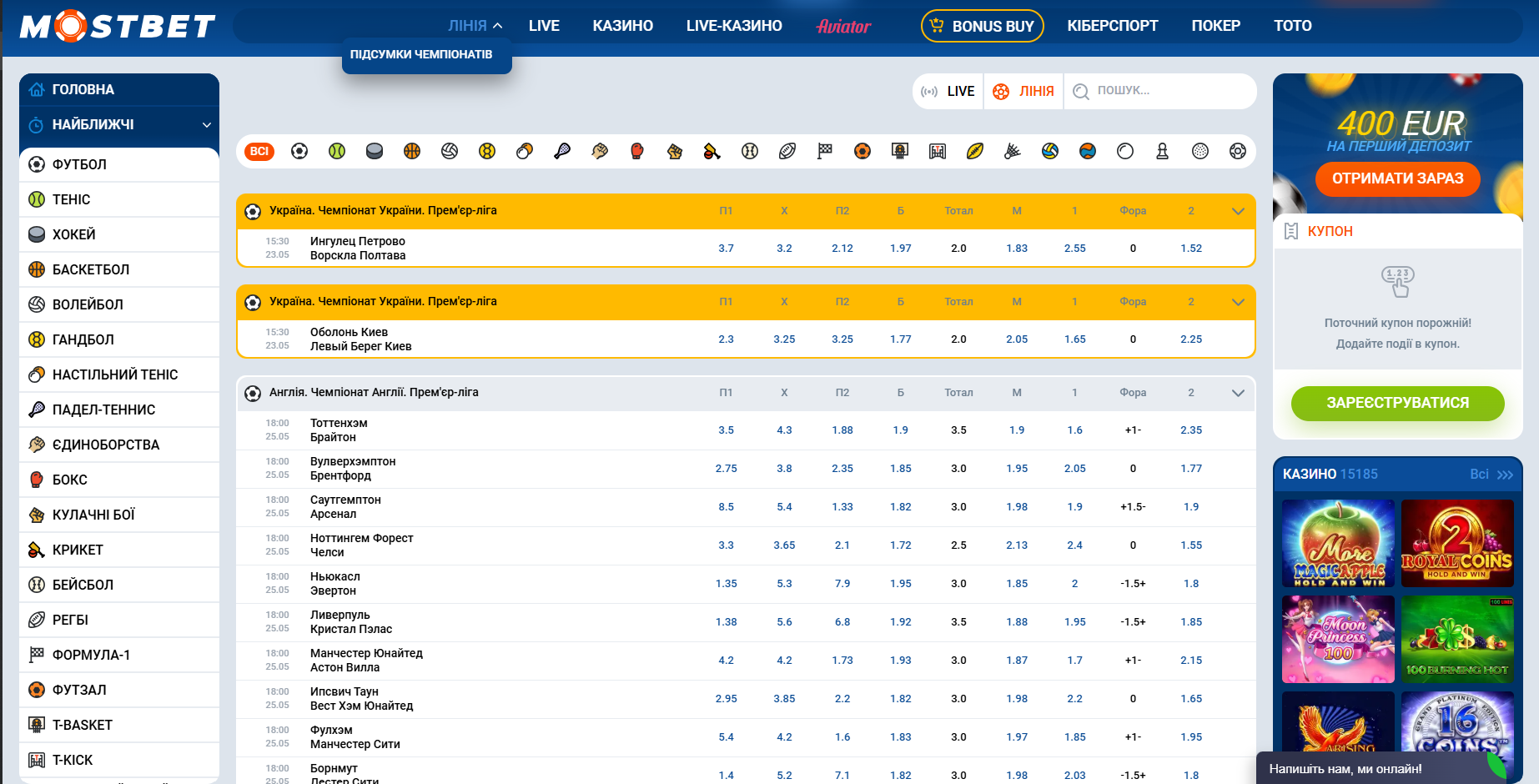Open ПОКЕР in top navigation
1539x784 pixels.
(x=1215, y=26)
